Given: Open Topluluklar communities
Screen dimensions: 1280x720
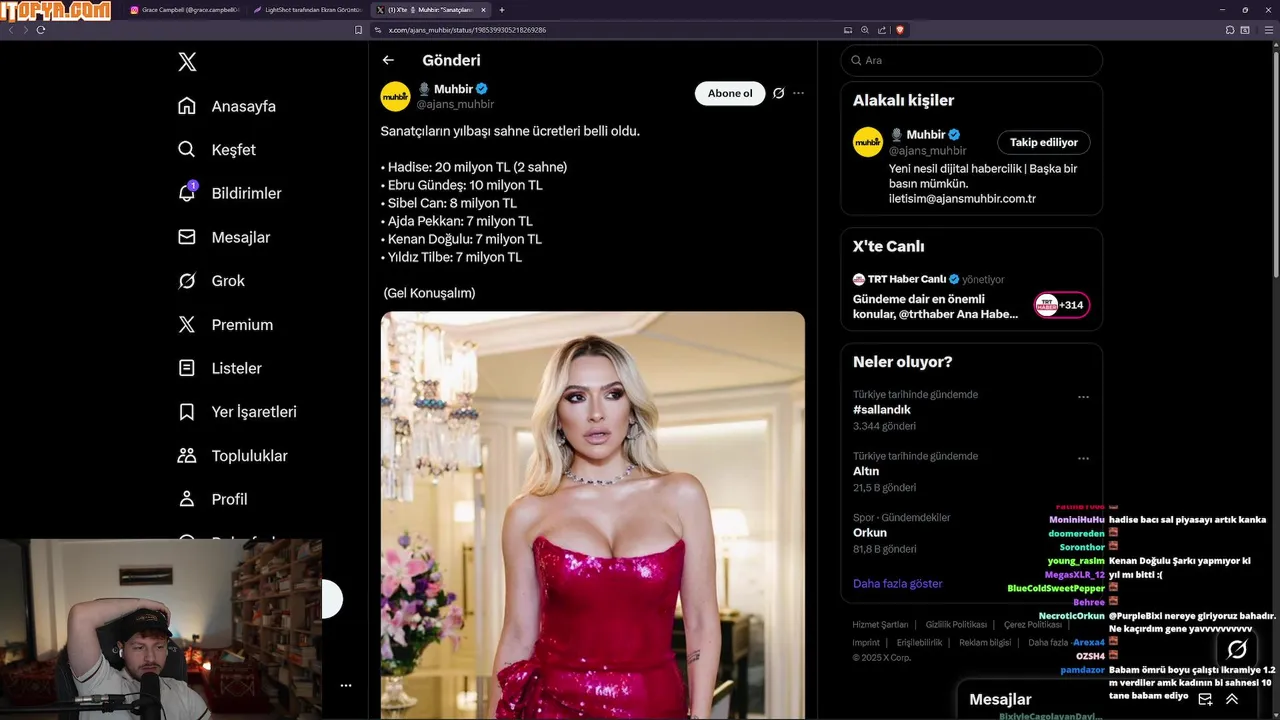Looking at the screenshot, I should point(232,456).
